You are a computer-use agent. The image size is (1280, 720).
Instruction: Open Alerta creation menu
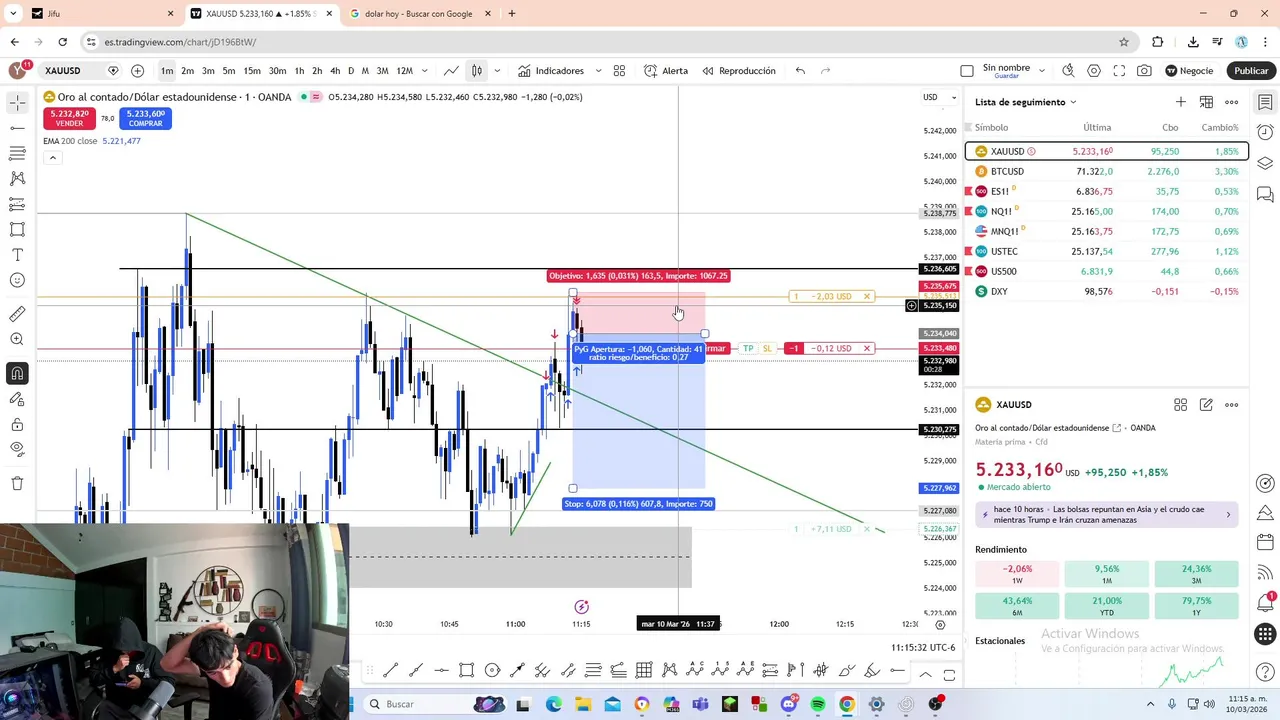click(x=666, y=71)
